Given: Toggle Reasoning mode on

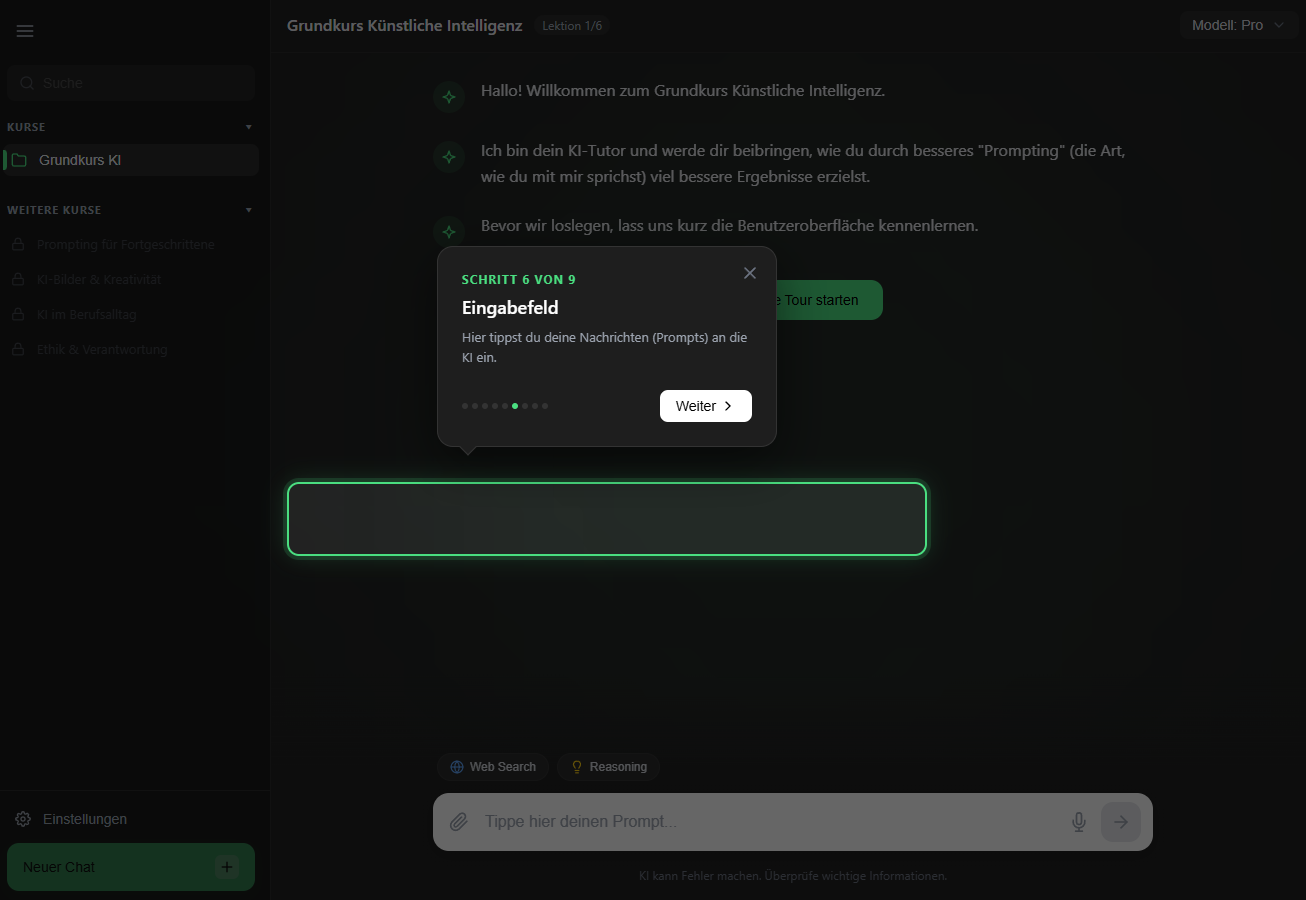Looking at the screenshot, I should 608,766.
